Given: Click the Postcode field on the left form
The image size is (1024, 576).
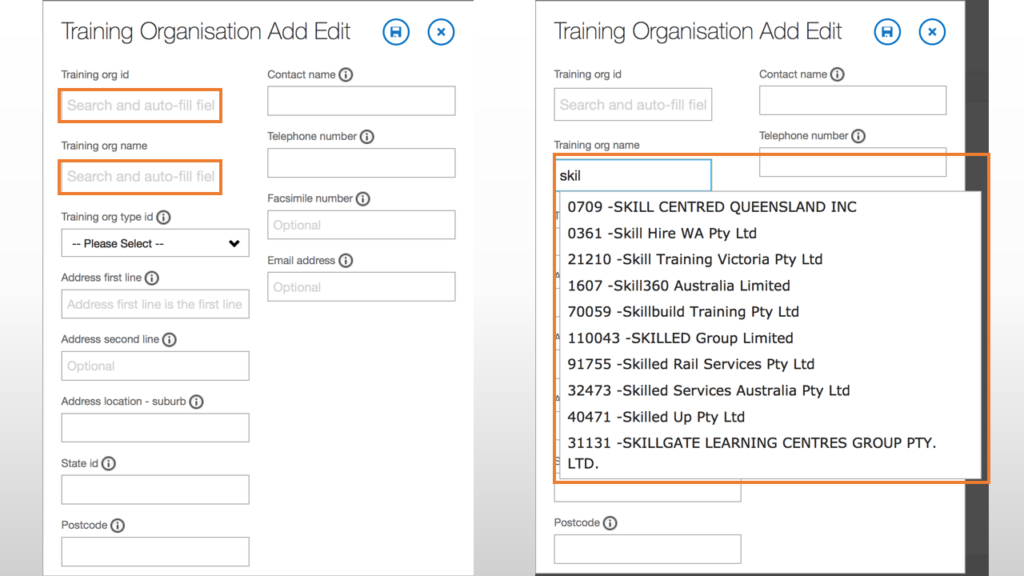Looking at the screenshot, I should tap(155, 551).
